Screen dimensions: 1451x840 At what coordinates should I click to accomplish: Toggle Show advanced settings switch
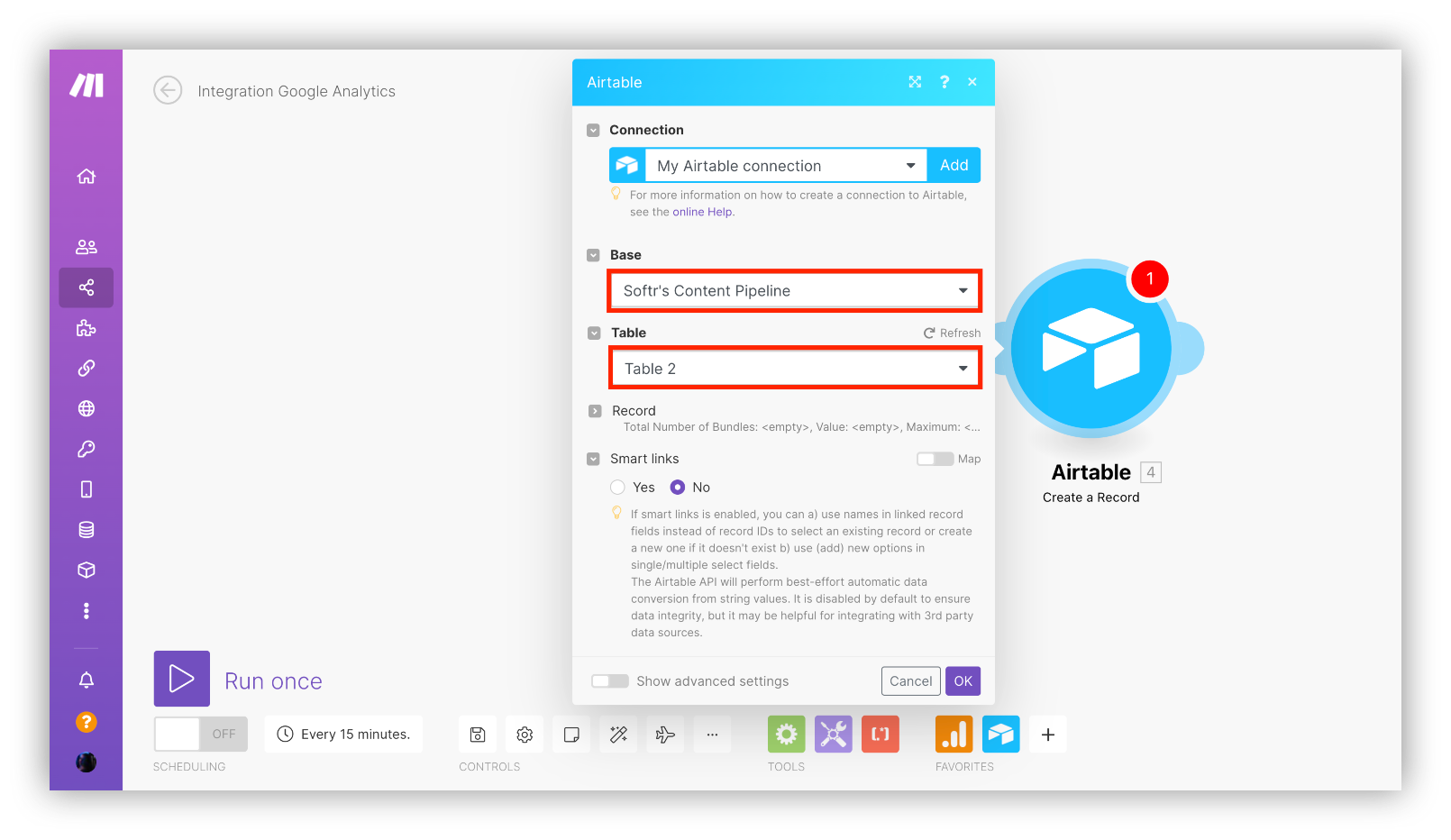coord(610,681)
